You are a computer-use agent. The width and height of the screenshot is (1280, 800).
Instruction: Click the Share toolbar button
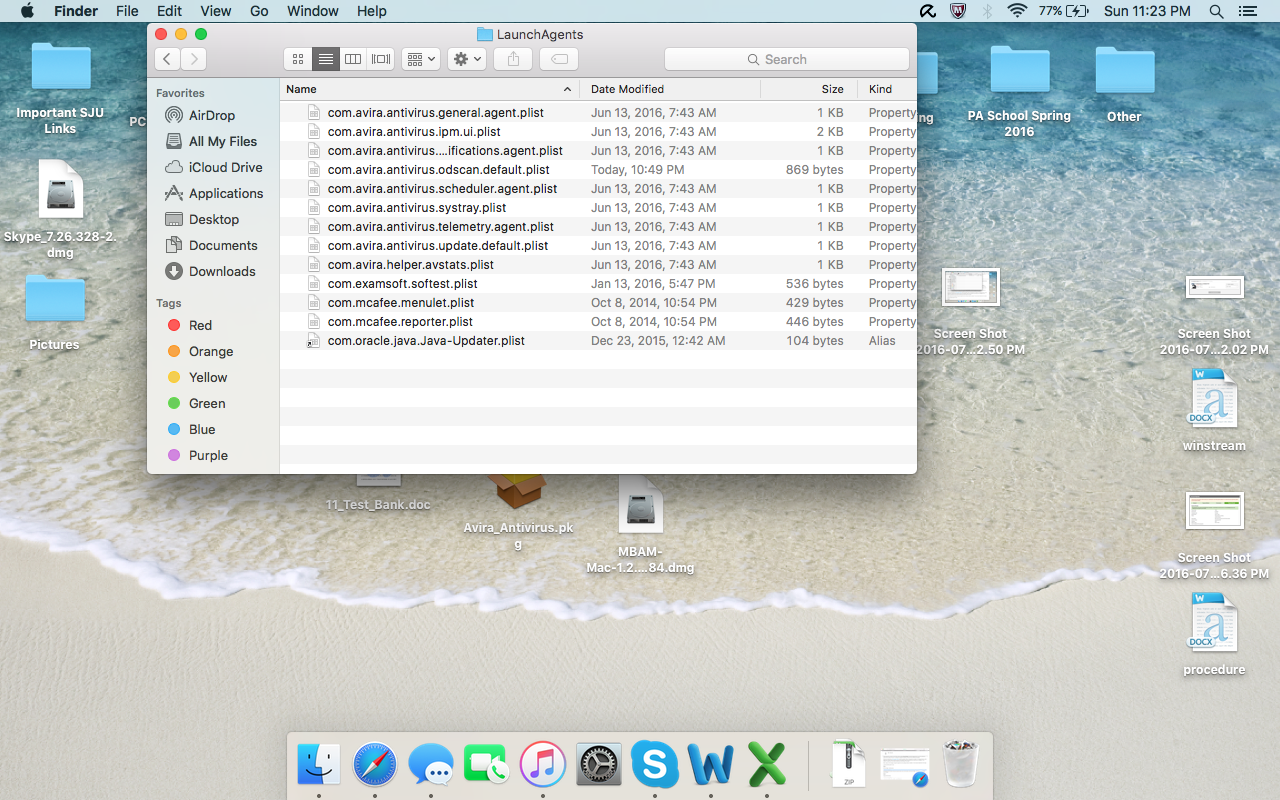[x=513, y=59]
